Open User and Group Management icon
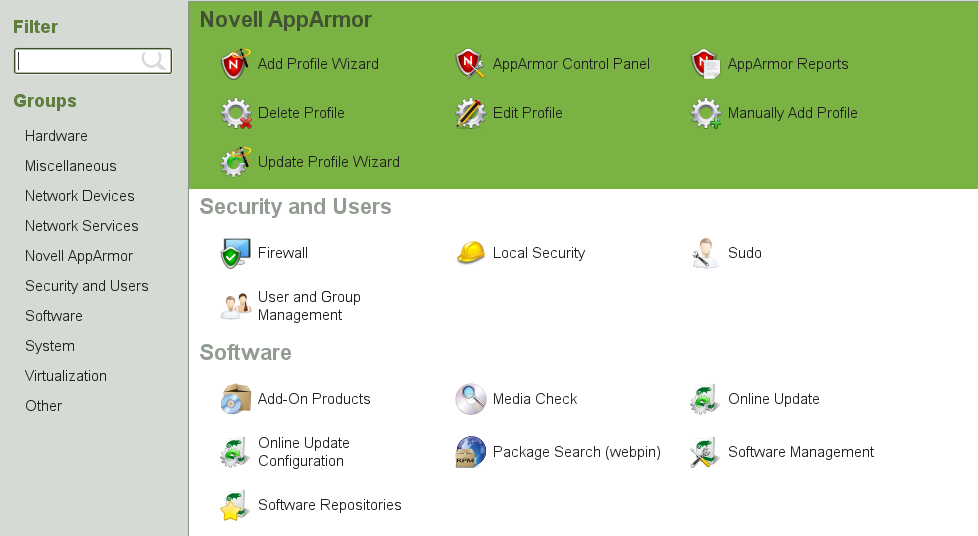This screenshot has height=536, width=978. pos(236,306)
